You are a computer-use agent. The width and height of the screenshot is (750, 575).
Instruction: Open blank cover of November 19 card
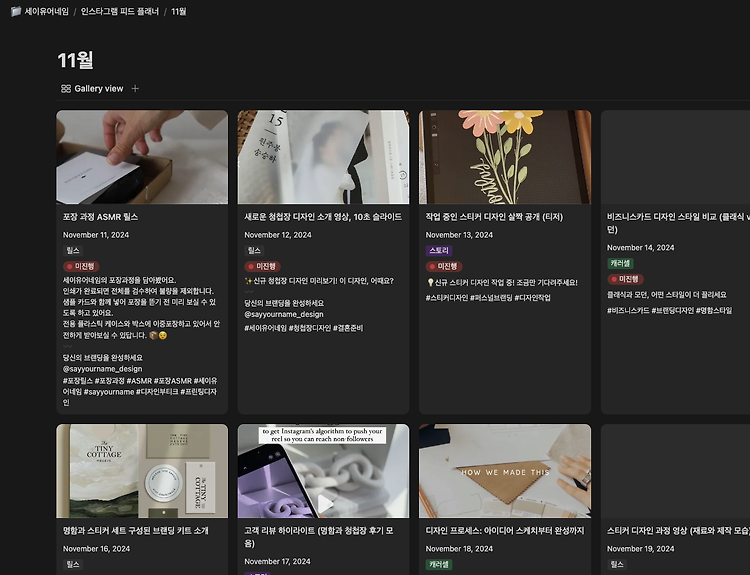(x=675, y=471)
